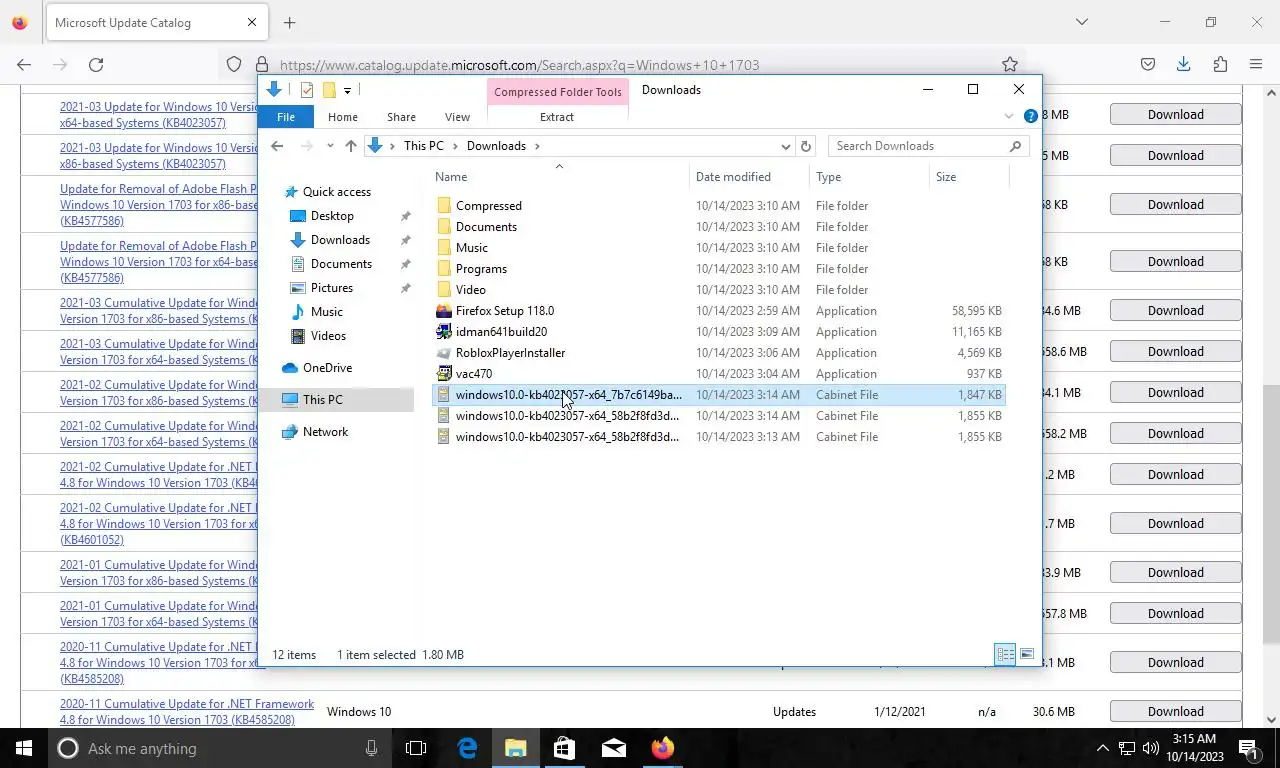Select the vac470 application file

[x=719, y=374]
